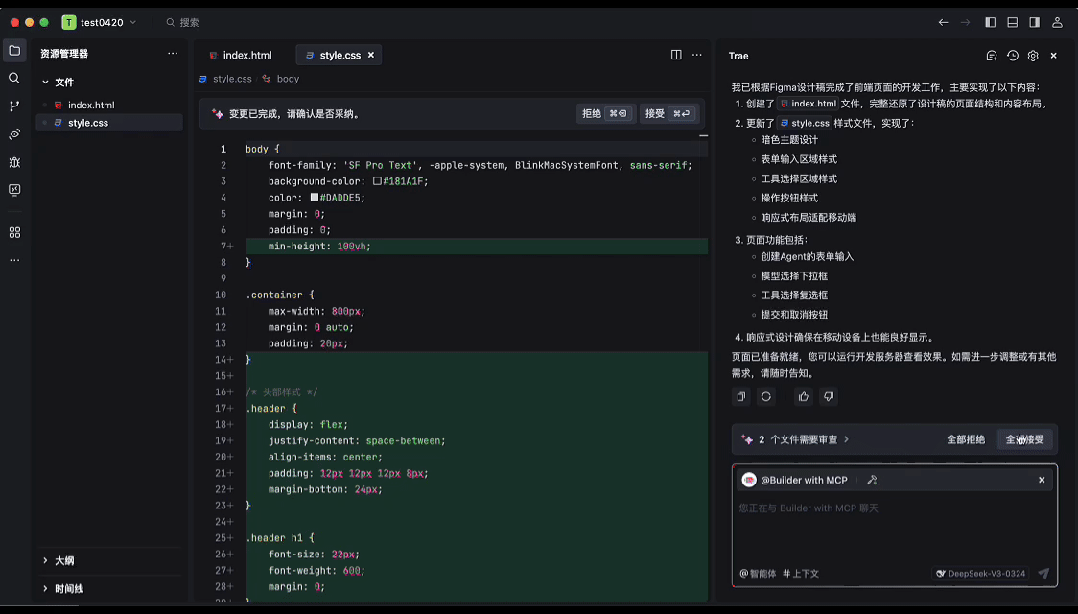This screenshot has width=1078, height=614.
Task: Click the #DADDE5 color swatch in code
Action: tap(314, 198)
